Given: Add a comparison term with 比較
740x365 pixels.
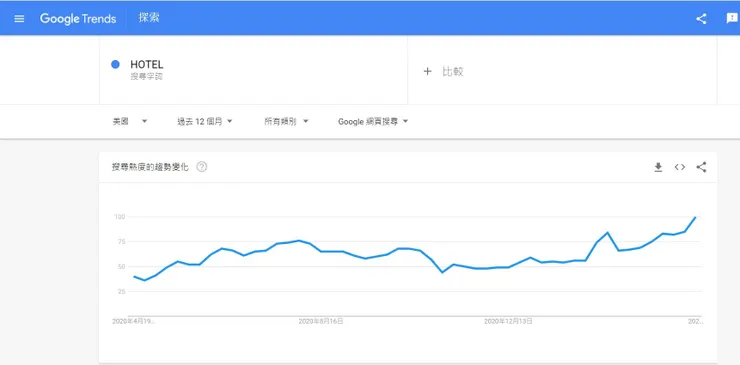Looking at the screenshot, I should click(453, 72).
